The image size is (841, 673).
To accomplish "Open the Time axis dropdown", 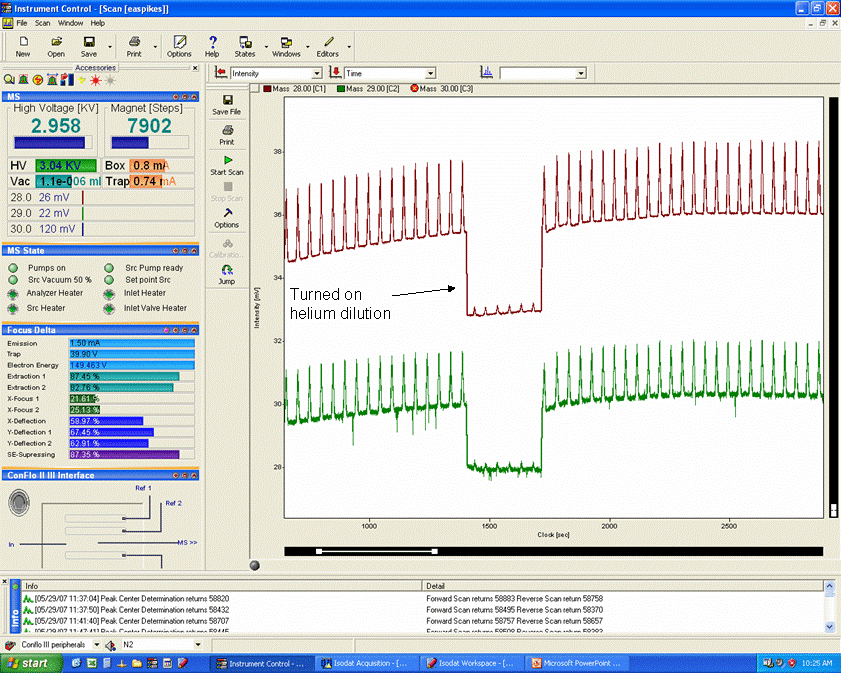I will coord(431,73).
